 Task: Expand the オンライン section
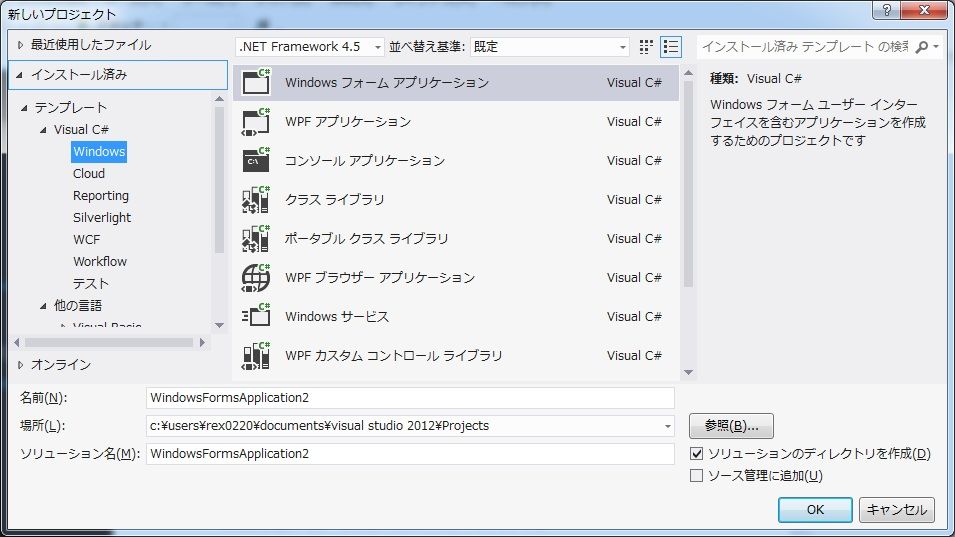click(x=20, y=365)
